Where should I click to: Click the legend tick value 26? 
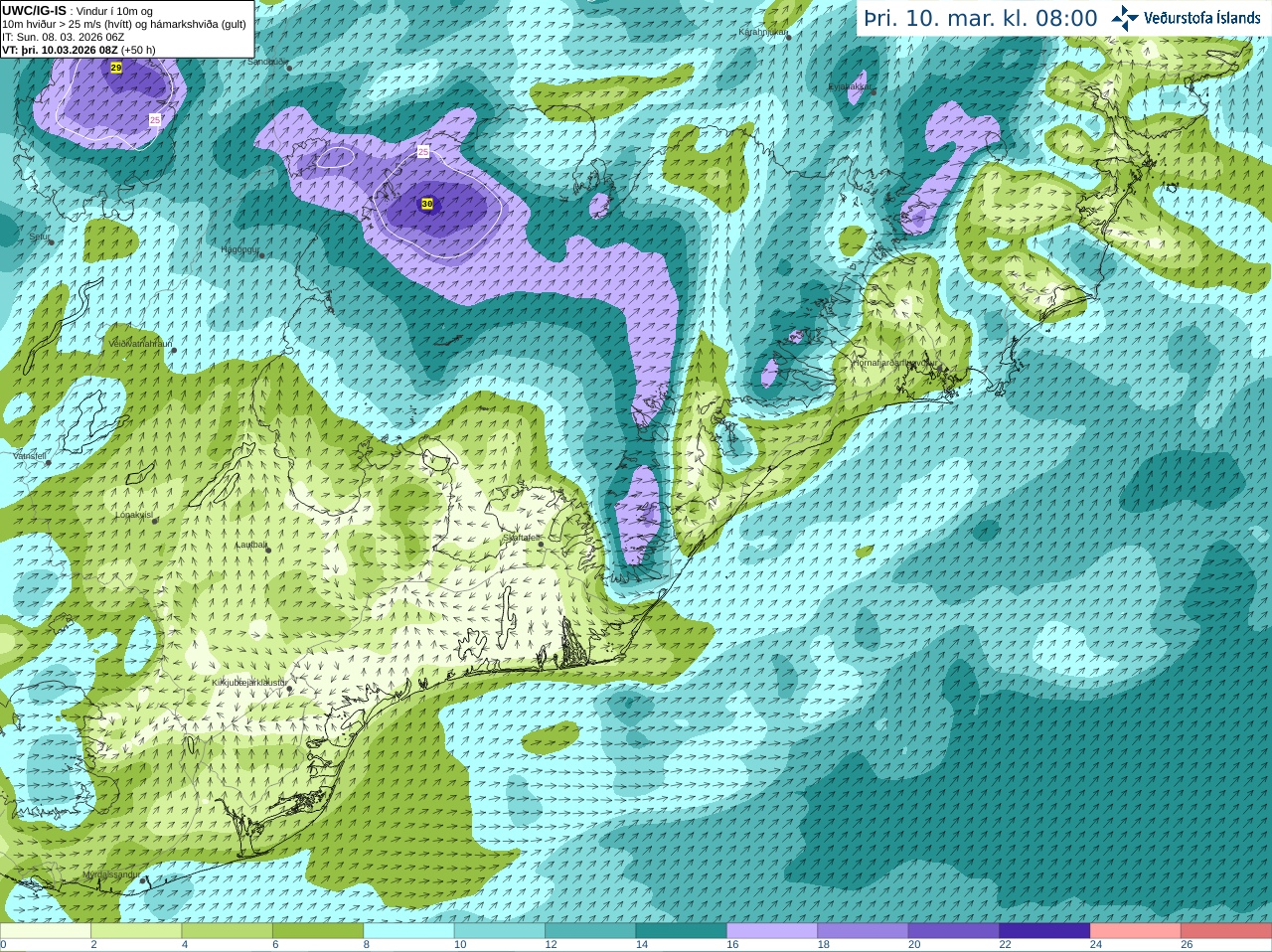(1187, 945)
